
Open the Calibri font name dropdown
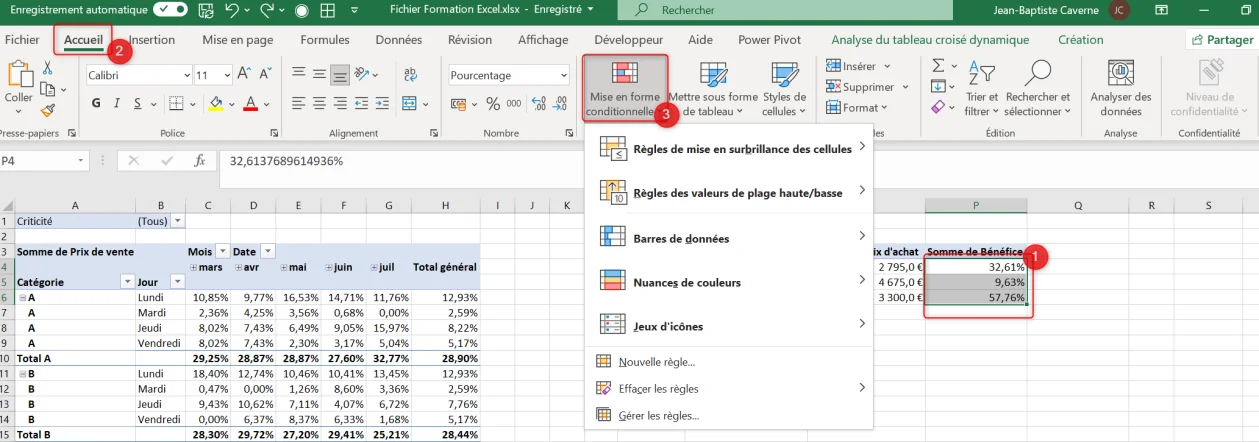pyautogui.click(x=139, y=75)
